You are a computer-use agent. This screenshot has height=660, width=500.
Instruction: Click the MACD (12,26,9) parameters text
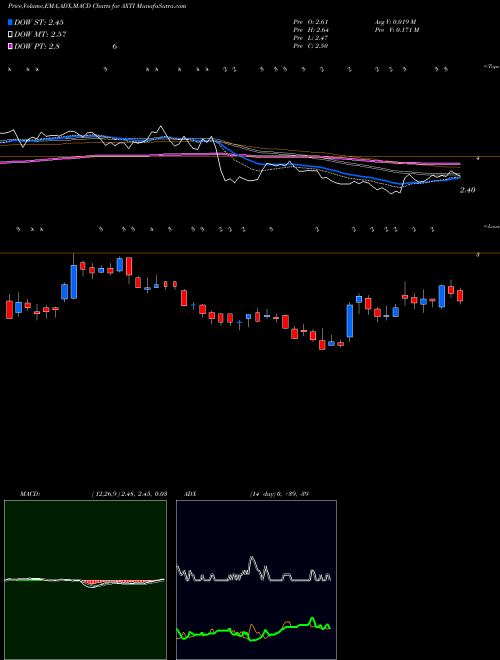pyautogui.click(x=129, y=494)
